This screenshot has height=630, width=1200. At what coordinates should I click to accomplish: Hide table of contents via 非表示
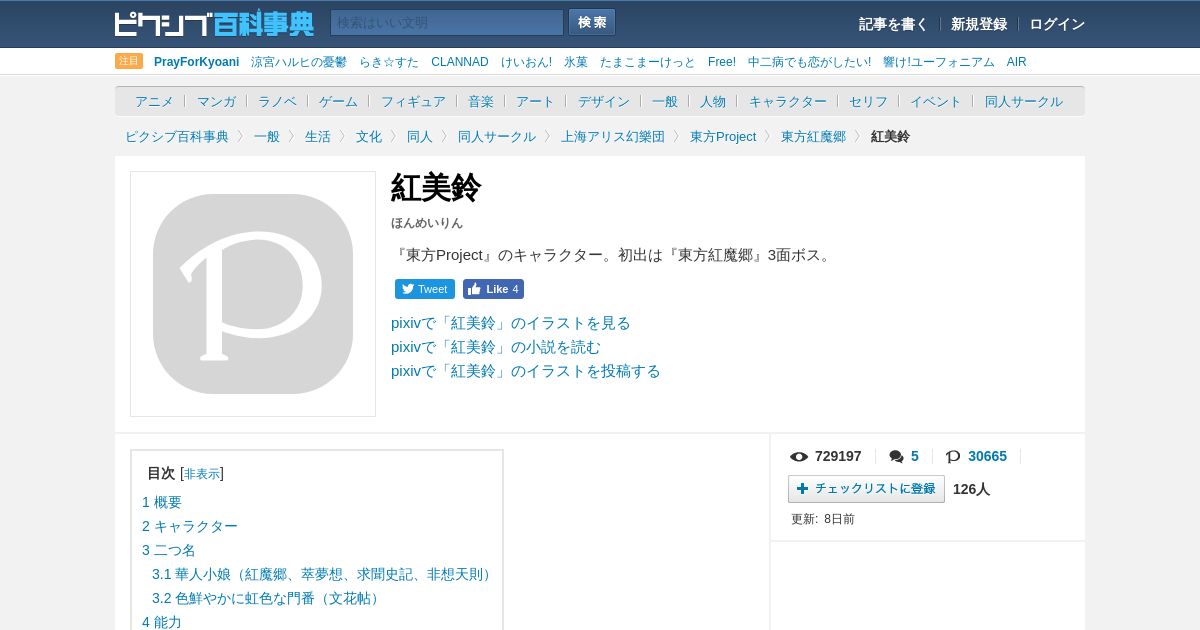pos(202,474)
